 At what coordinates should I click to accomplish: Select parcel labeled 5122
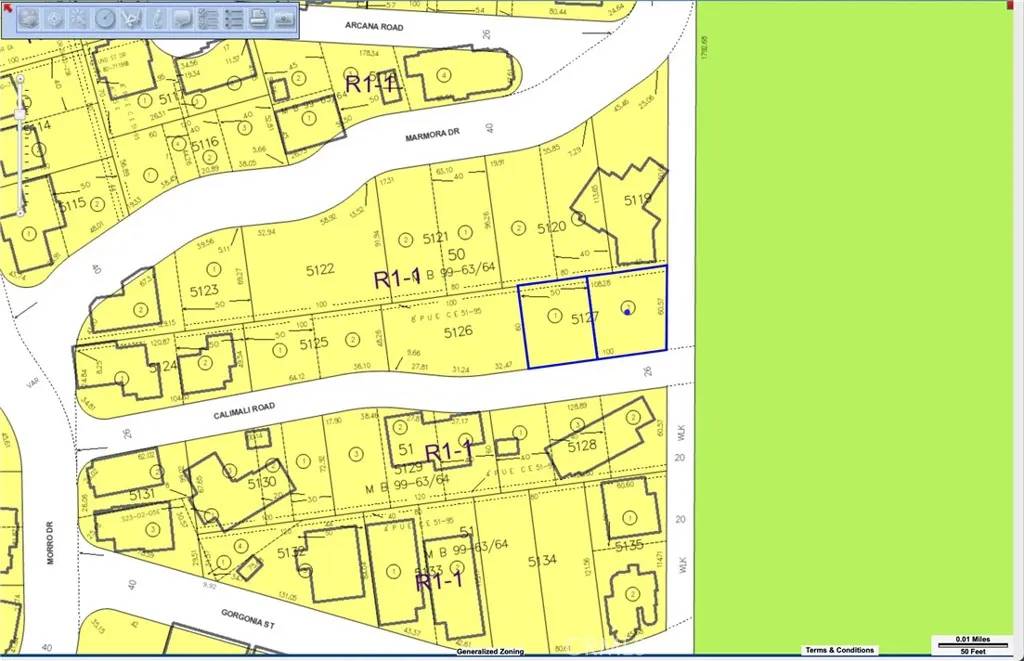point(320,269)
